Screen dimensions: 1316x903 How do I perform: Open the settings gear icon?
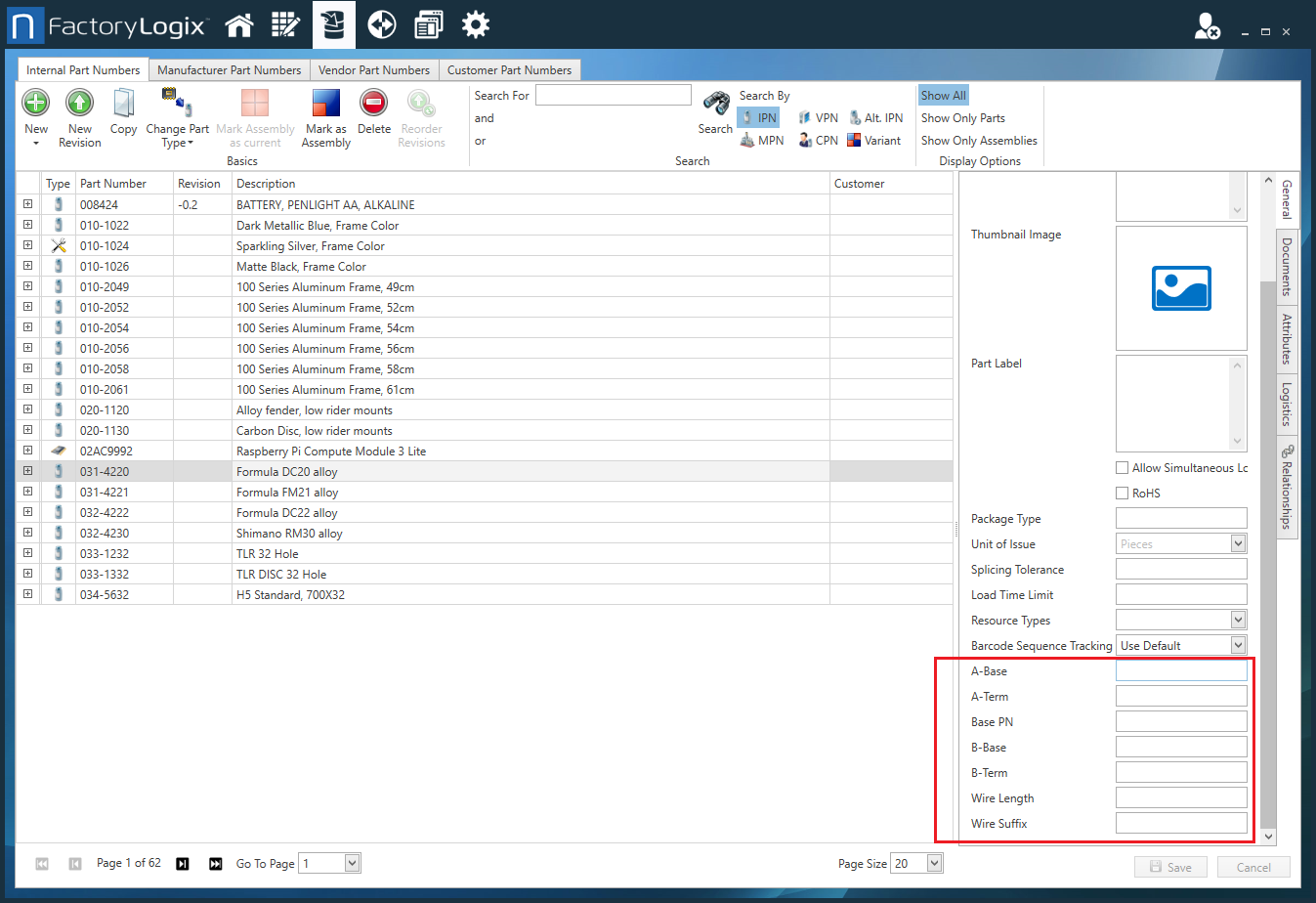[475, 23]
